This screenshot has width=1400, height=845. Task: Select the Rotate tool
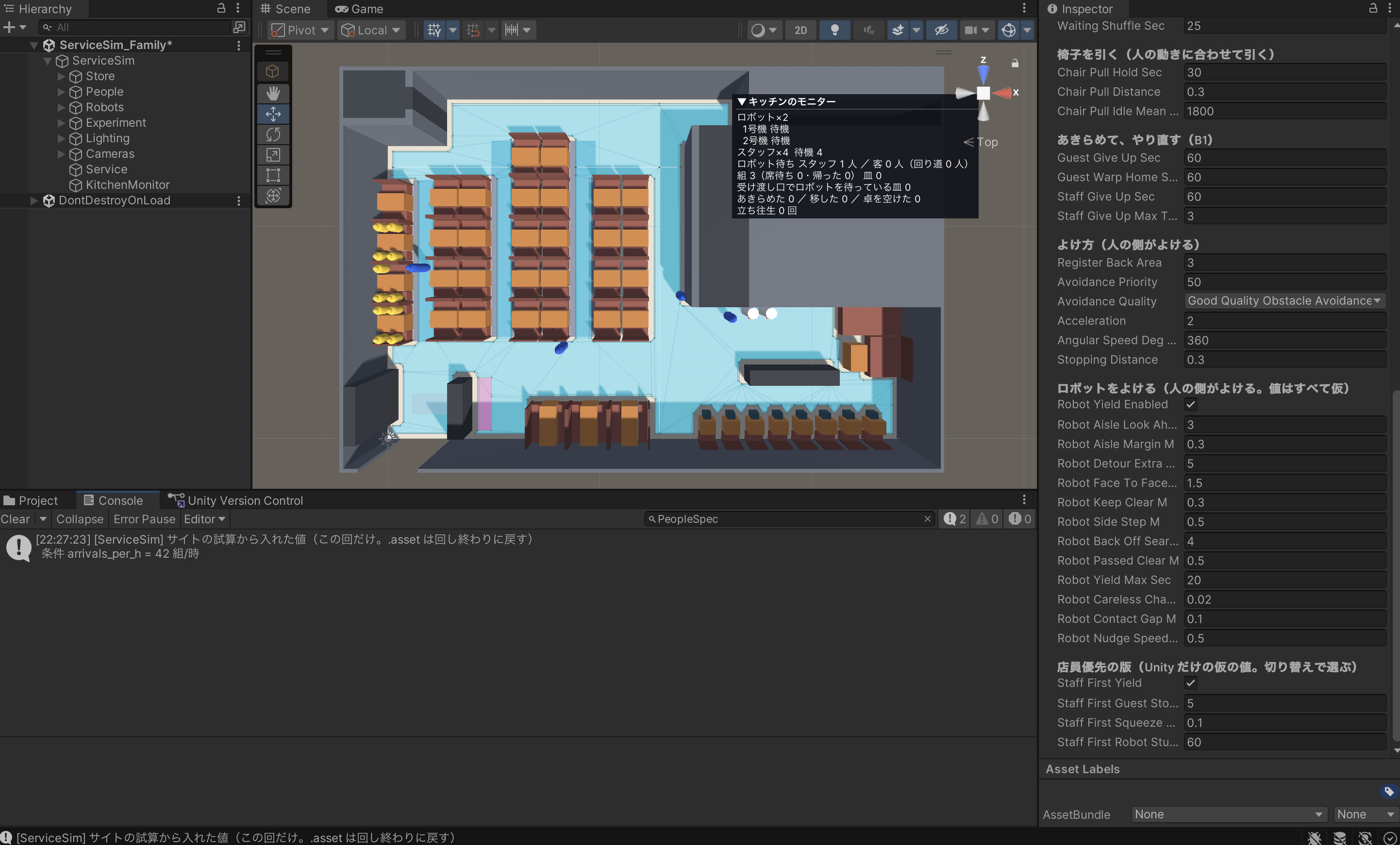tap(273, 134)
